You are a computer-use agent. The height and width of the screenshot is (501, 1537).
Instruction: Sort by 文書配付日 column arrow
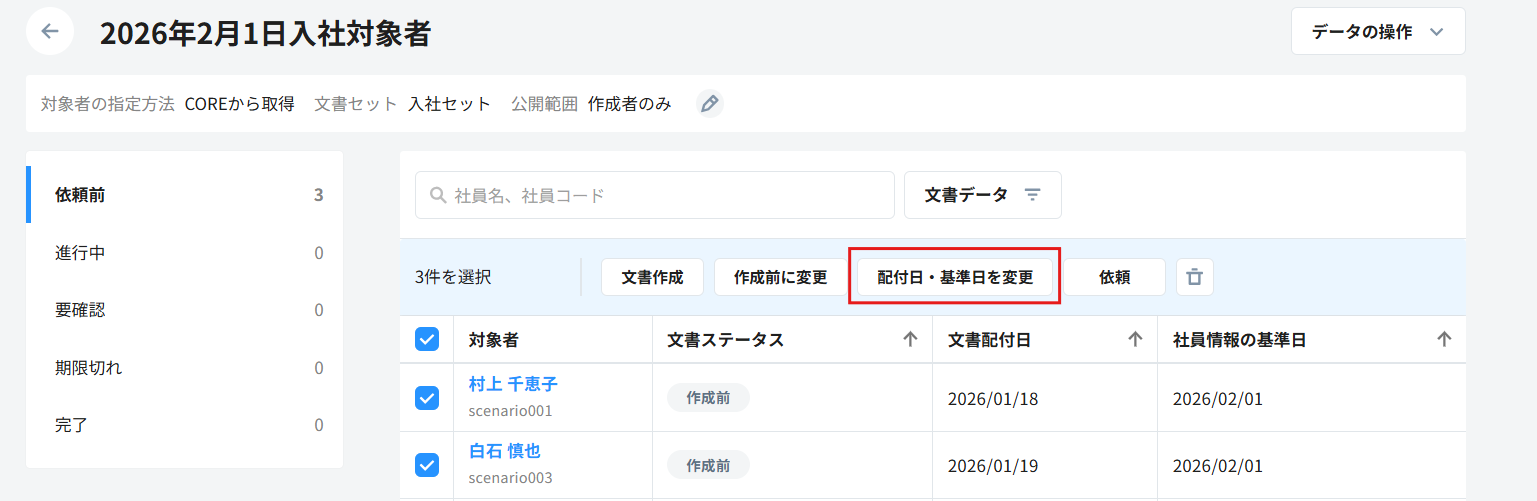1135,340
